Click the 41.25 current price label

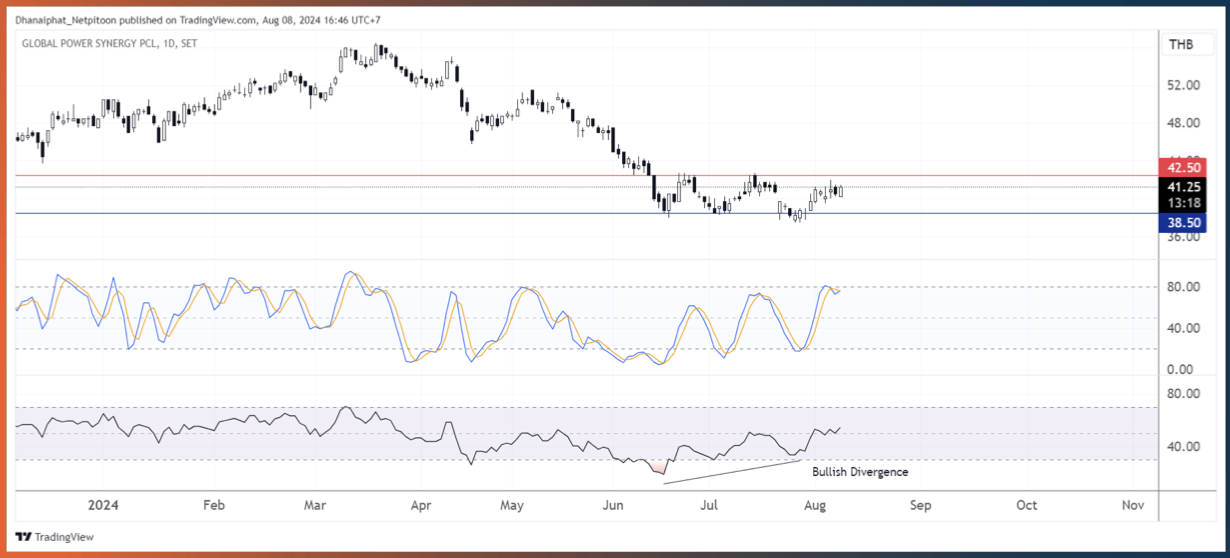(x=1184, y=187)
